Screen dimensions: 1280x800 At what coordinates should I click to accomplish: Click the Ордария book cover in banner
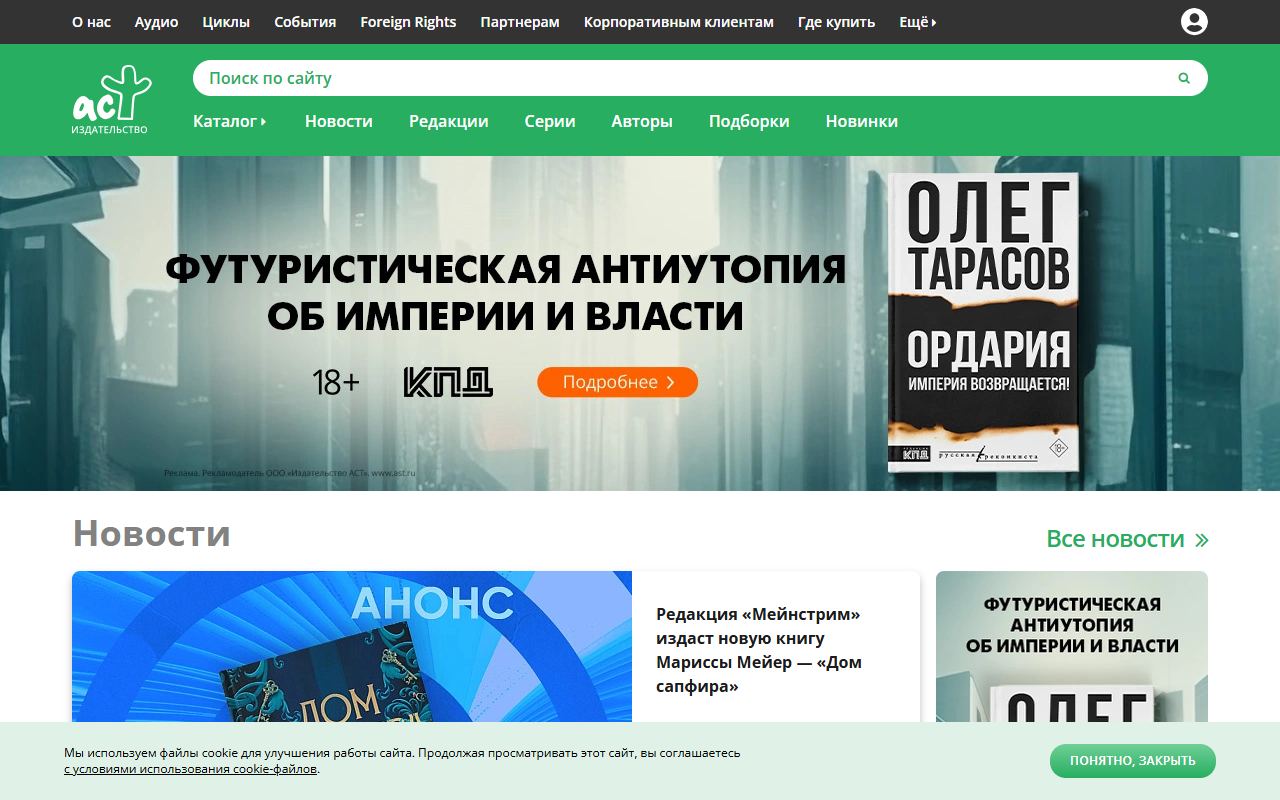coord(983,322)
